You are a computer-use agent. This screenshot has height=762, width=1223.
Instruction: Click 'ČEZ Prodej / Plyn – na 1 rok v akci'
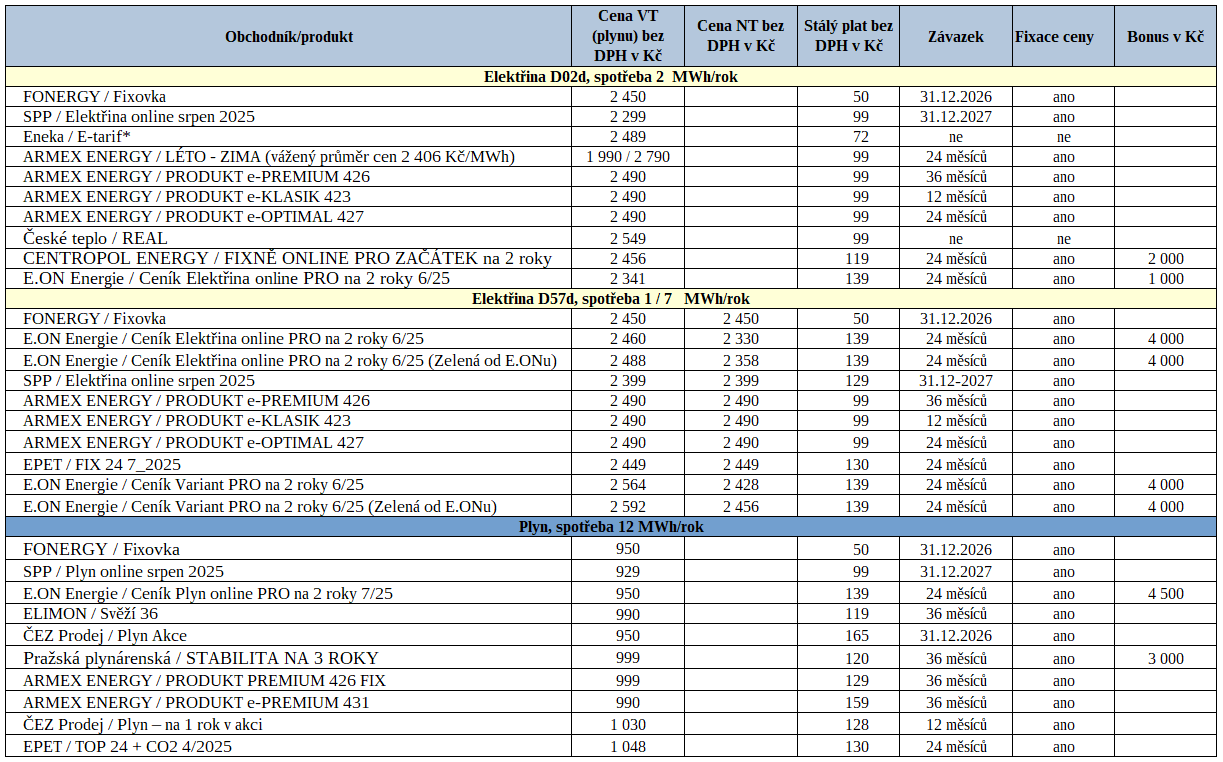tap(143, 724)
